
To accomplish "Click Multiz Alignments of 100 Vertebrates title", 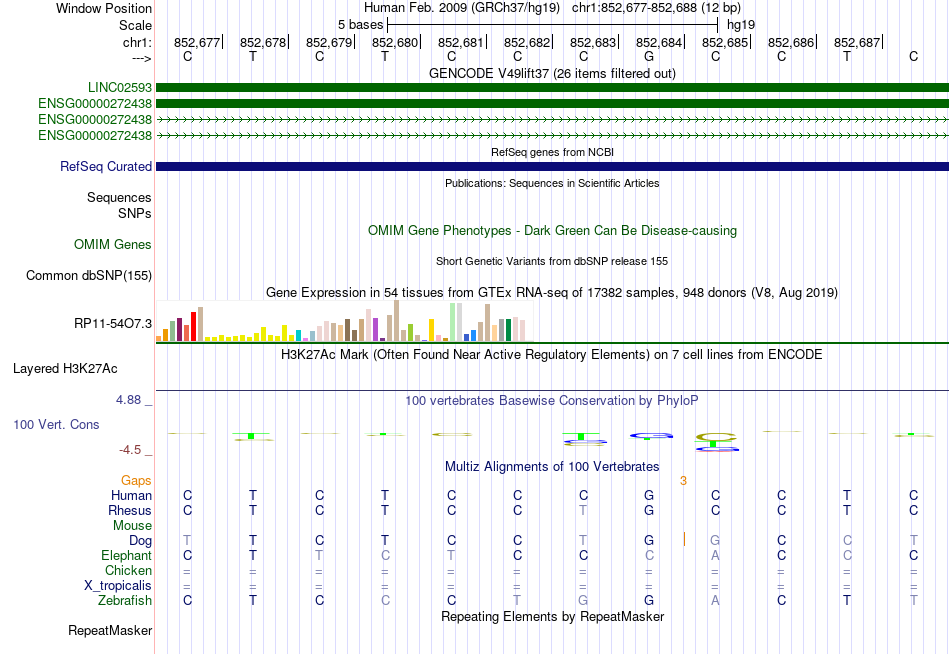I will pos(552,467).
